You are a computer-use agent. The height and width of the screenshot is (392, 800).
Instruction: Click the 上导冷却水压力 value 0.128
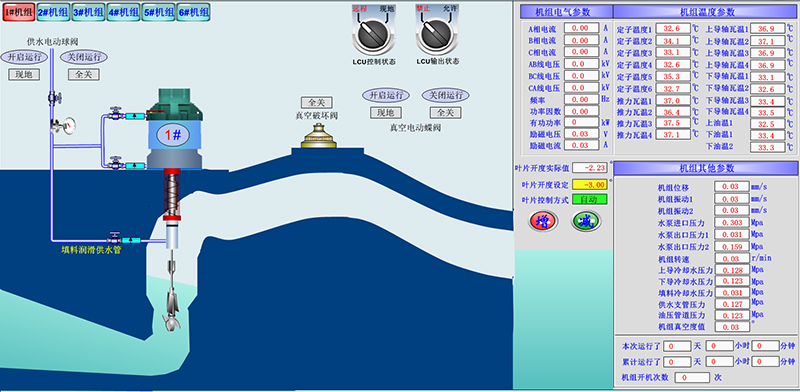pyautogui.click(x=732, y=270)
